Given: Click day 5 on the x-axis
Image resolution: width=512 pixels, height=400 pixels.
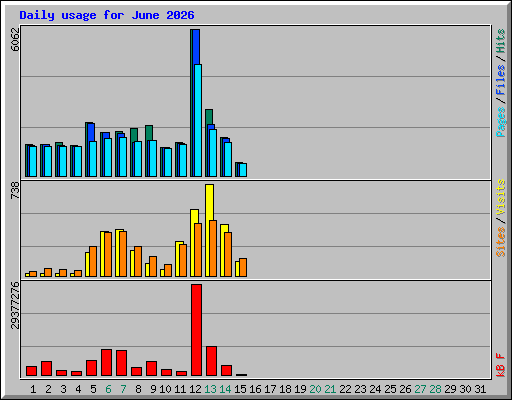Looking at the screenshot, I should (x=93, y=389).
